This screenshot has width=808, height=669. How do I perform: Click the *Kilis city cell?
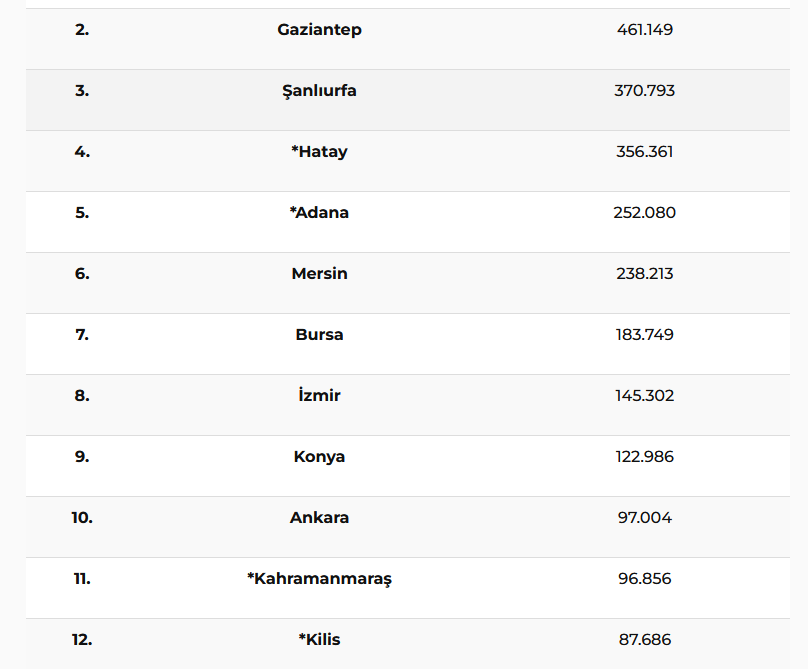click(319, 640)
